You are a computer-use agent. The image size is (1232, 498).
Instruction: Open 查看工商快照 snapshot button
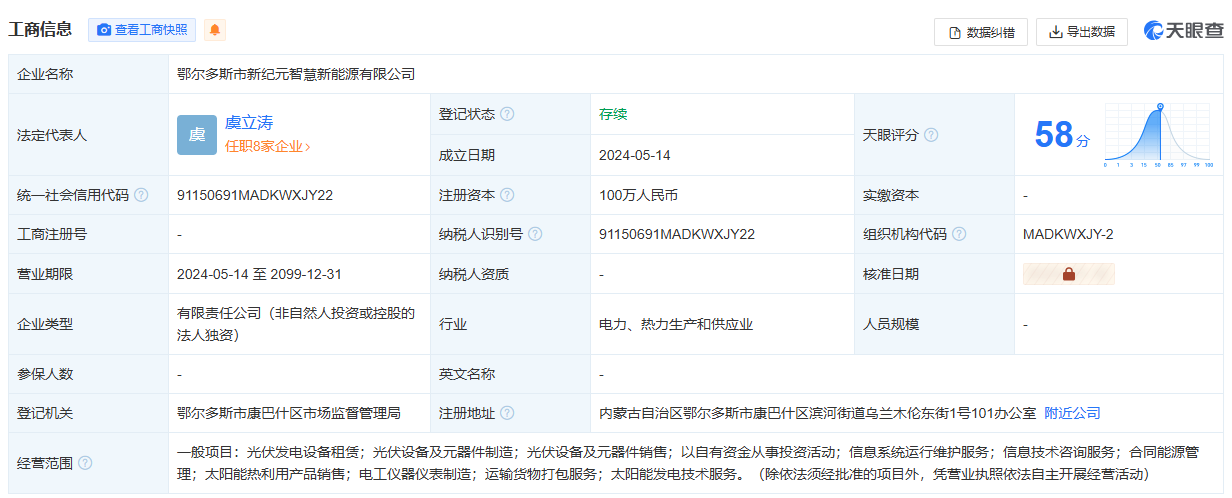(142, 30)
